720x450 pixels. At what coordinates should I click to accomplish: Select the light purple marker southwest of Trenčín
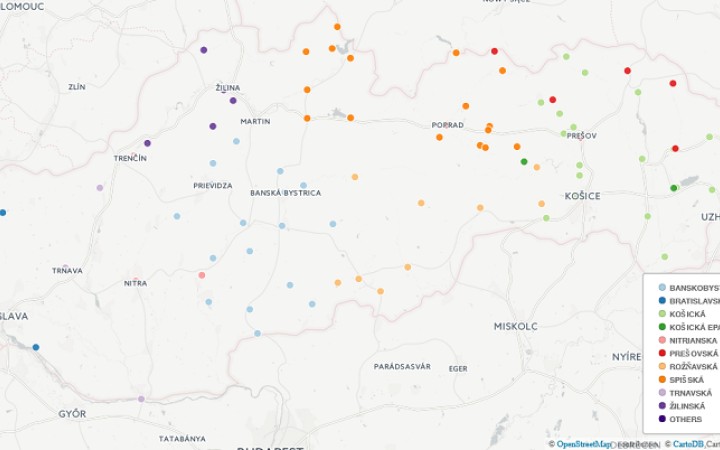pyautogui.click(x=100, y=188)
